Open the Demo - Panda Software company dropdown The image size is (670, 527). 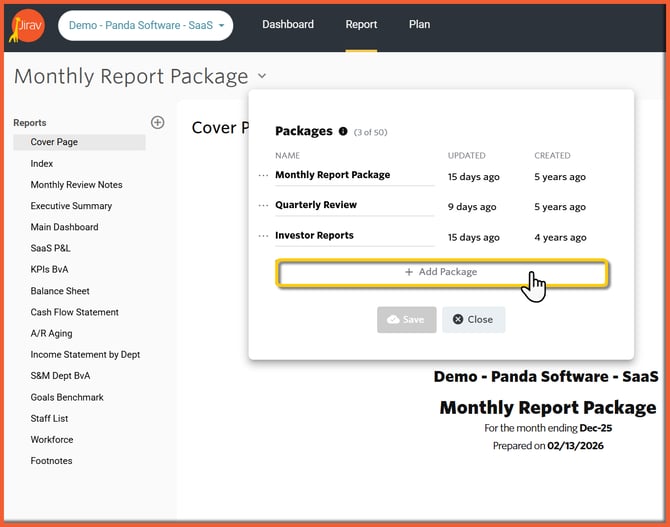click(x=146, y=25)
